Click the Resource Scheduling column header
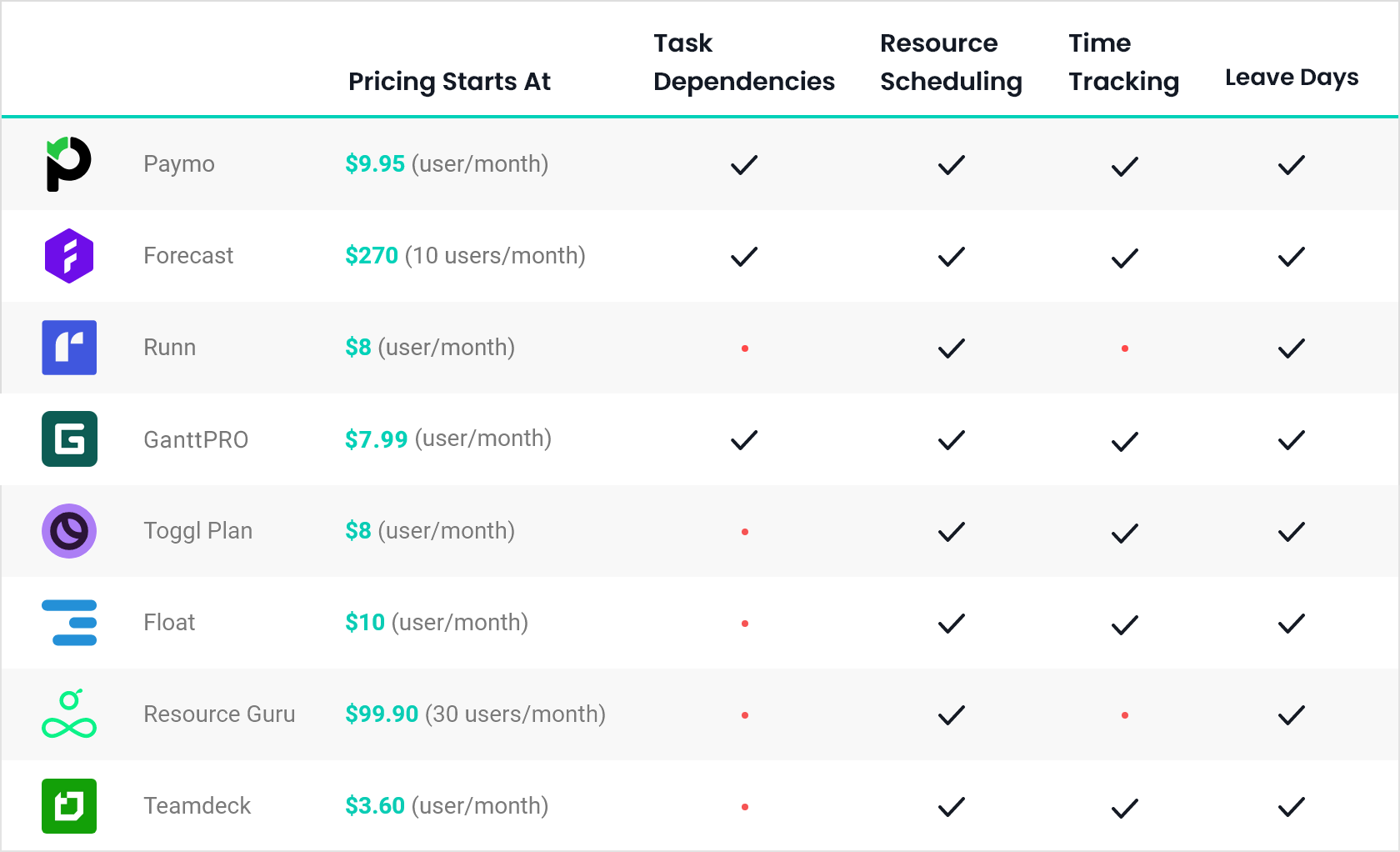Image resolution: width=1400 pixels, height=852 pixels. pos(951,63)
